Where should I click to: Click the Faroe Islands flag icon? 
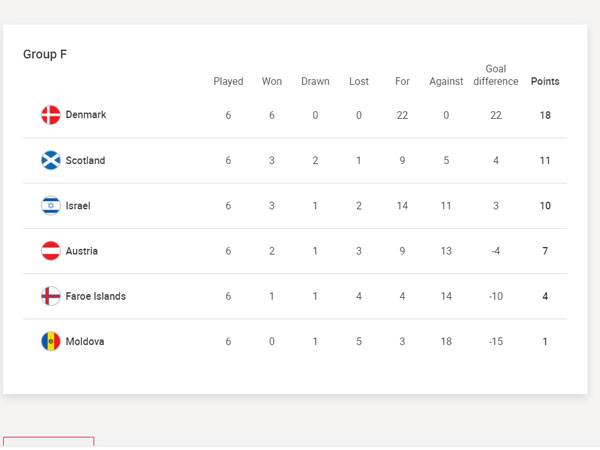(x=51, y=296)
